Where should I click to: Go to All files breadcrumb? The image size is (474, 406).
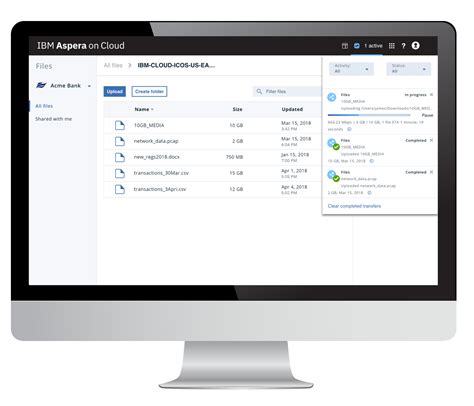click(x=113, y=65)
